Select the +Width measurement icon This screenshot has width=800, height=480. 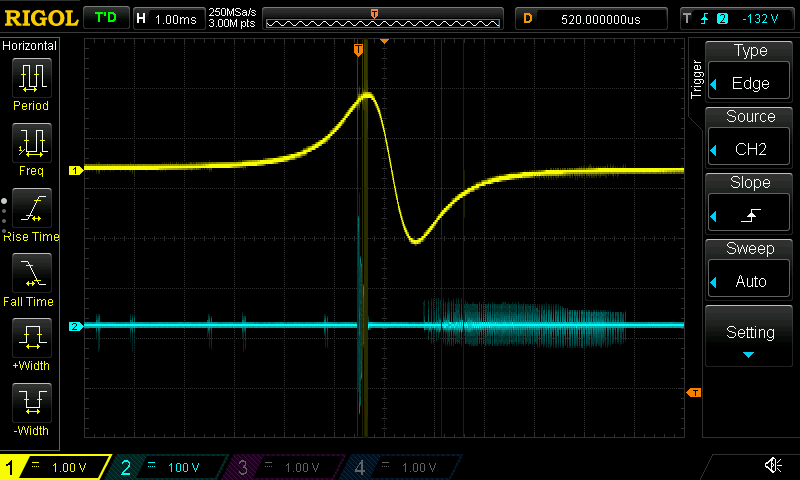[x=32, y=338]
